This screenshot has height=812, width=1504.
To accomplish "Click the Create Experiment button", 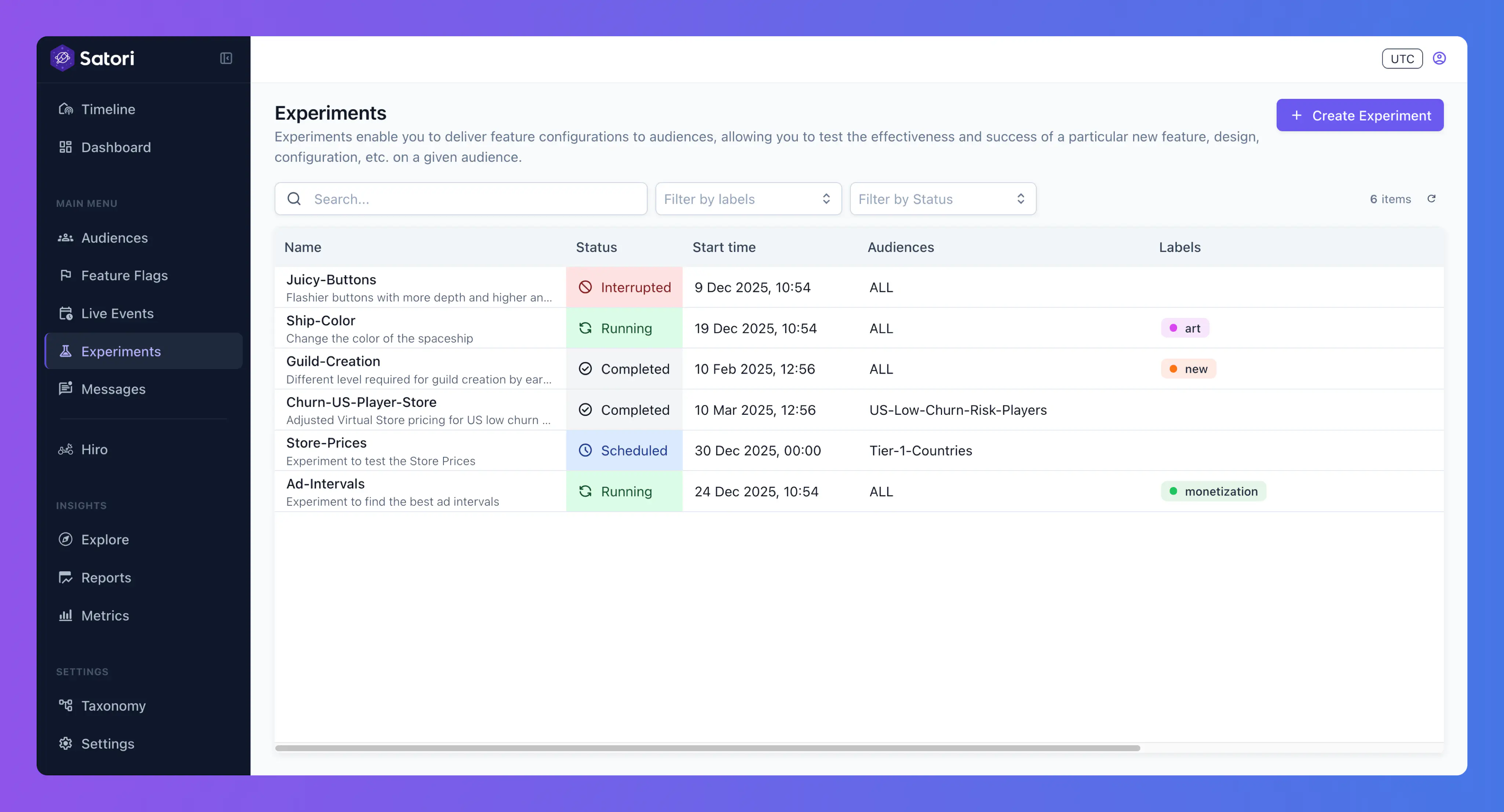I will [1359, 116].
